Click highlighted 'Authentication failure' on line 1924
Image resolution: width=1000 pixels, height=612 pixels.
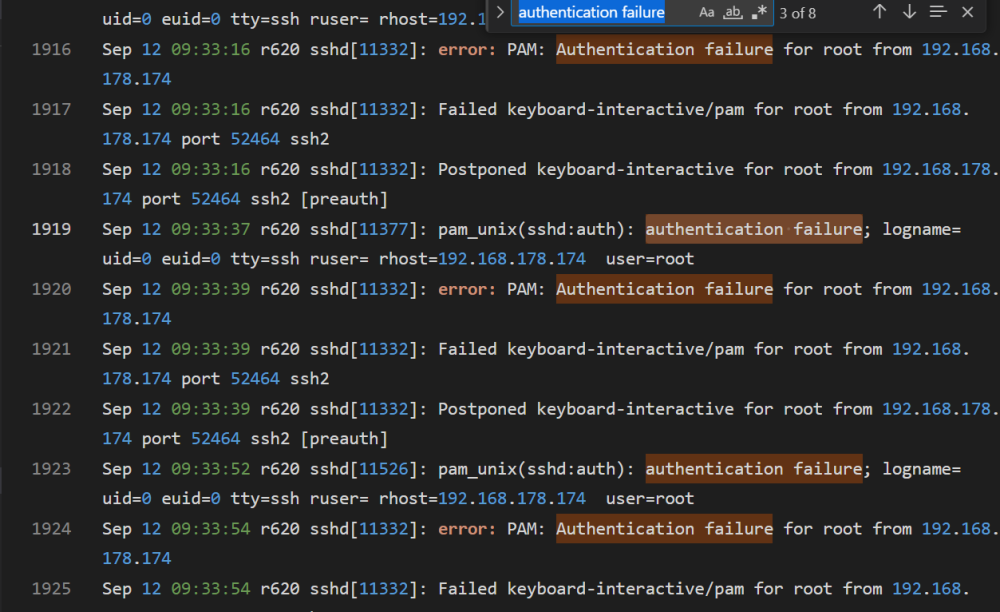coord(665,529)
